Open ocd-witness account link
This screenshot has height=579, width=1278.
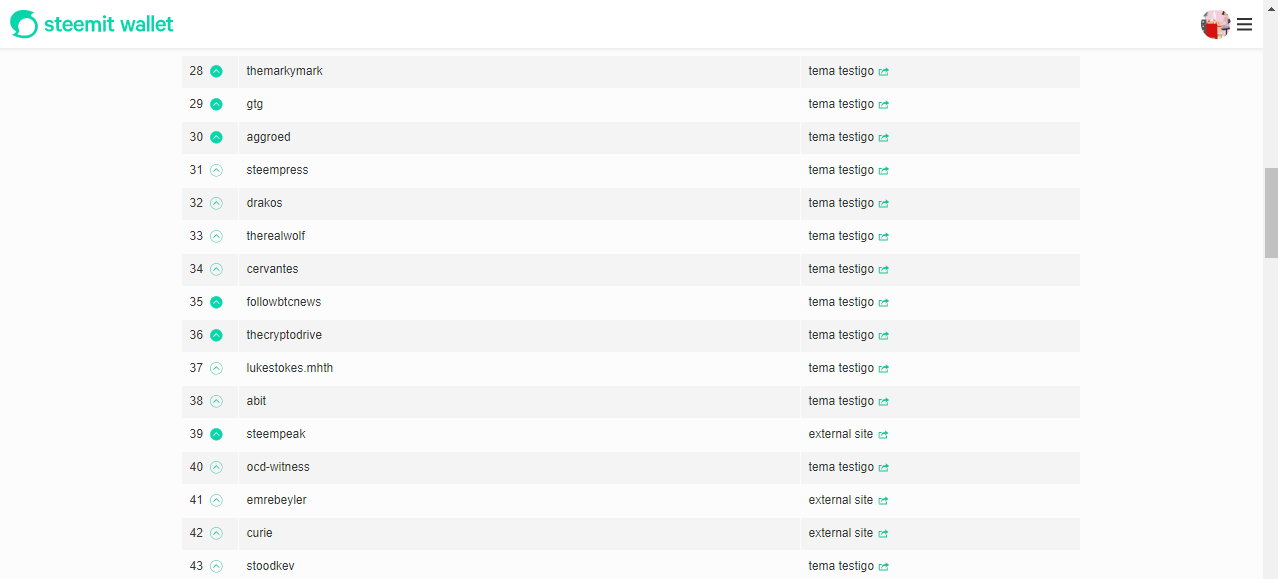point(278,467)
